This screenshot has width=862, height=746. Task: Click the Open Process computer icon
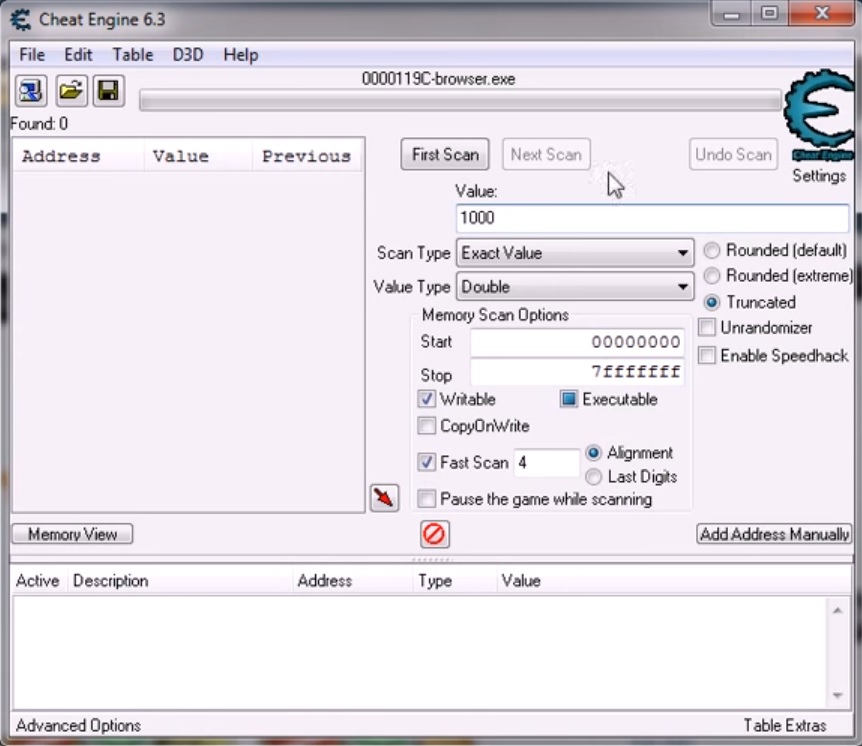30,92
